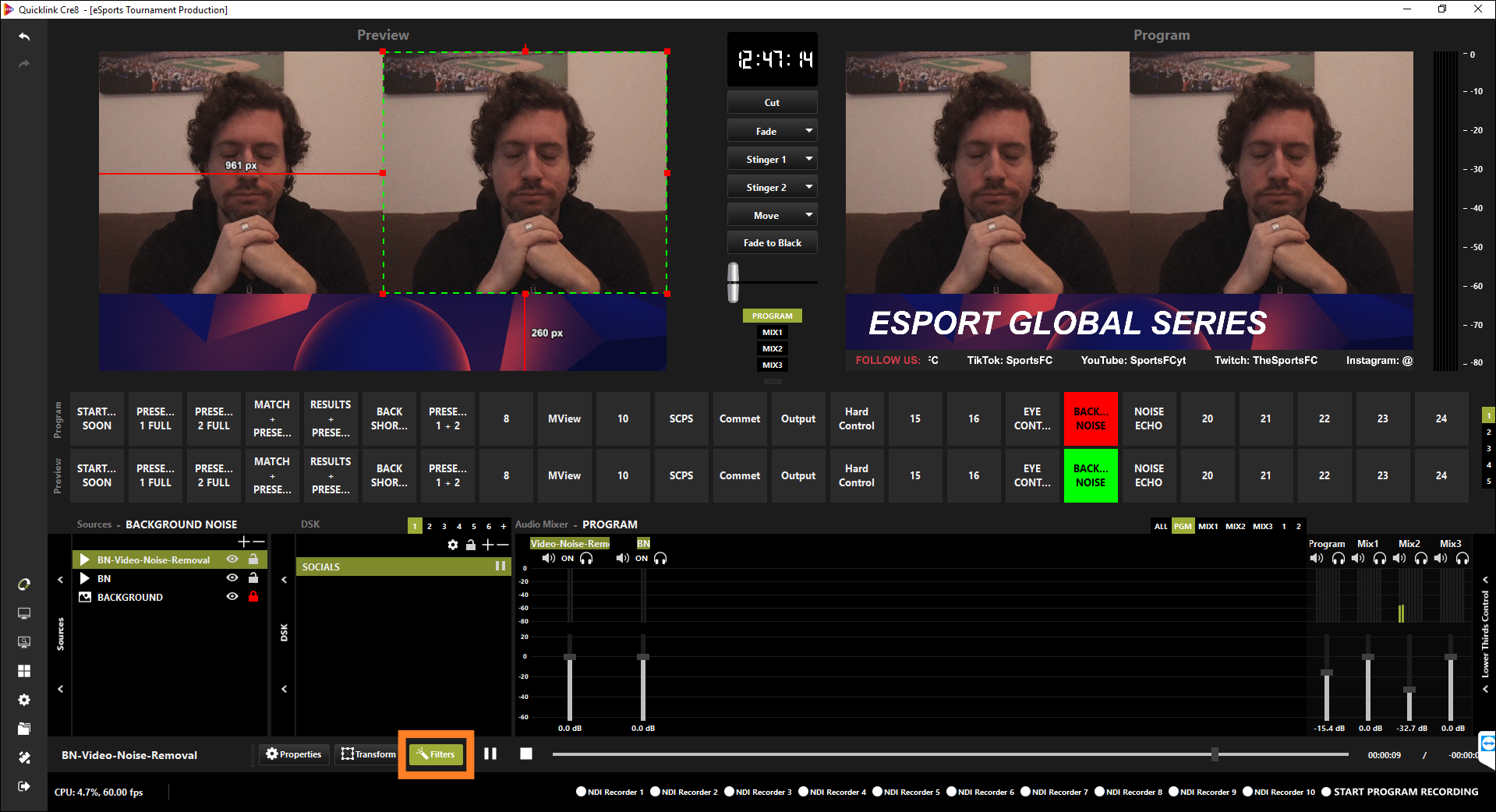Mute the Program output speaker icon
Image resolution: width=1496 pixels, height=812 pixels.
pos(1317,558)
